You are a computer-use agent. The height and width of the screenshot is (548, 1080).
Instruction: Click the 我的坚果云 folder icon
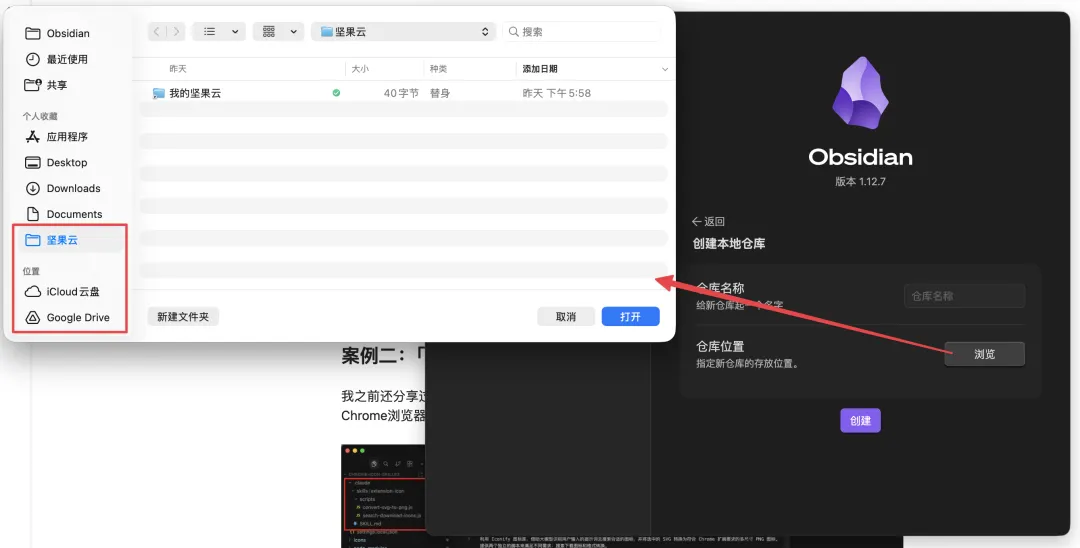158,93
